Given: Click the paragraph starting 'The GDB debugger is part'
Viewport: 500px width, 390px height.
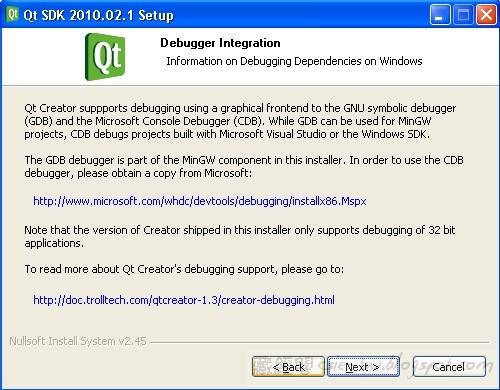Looking at the screenshot, I should (244, 167).
